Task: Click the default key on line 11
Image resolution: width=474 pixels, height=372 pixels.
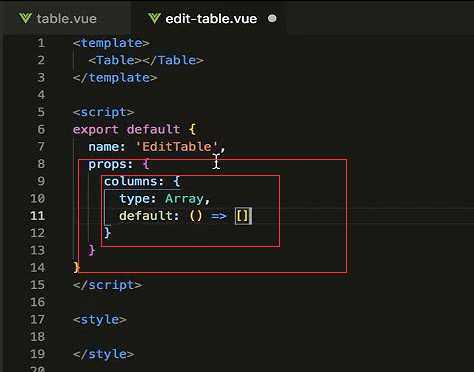Action: tap(145, 216)
